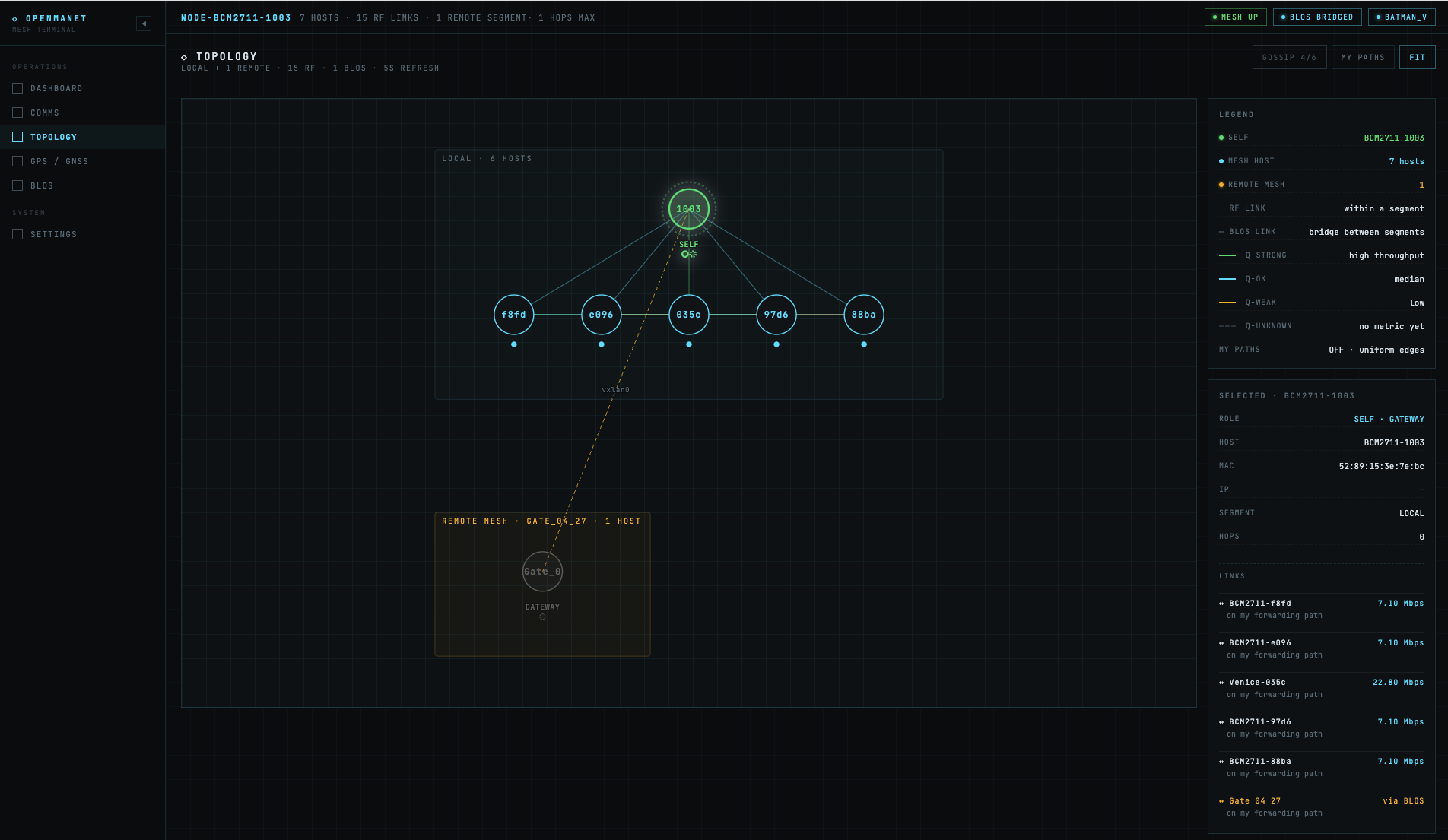
Task: Select the f8fd host node
Action: coord(513,315)
